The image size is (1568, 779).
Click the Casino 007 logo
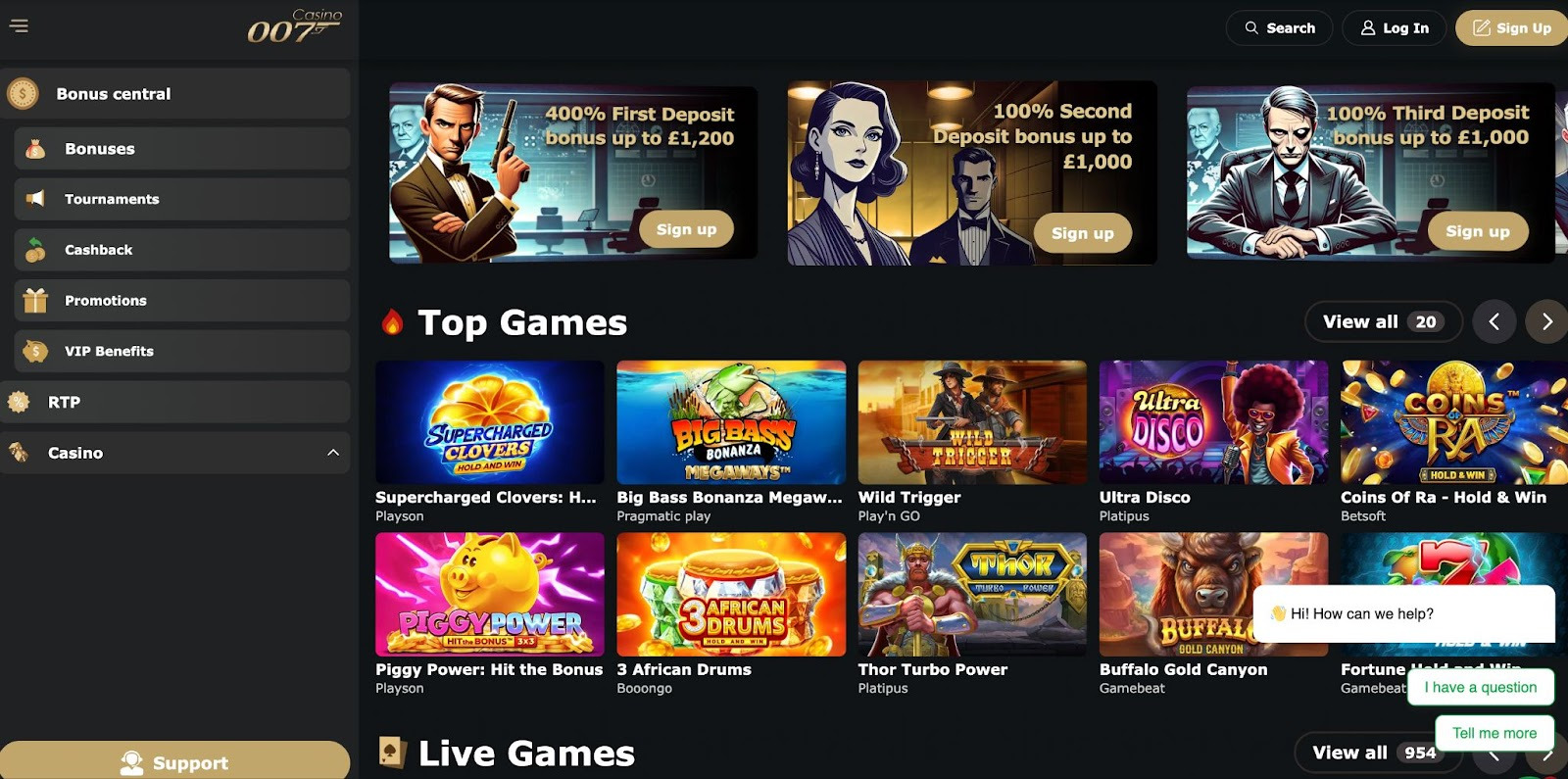[294, 26]
